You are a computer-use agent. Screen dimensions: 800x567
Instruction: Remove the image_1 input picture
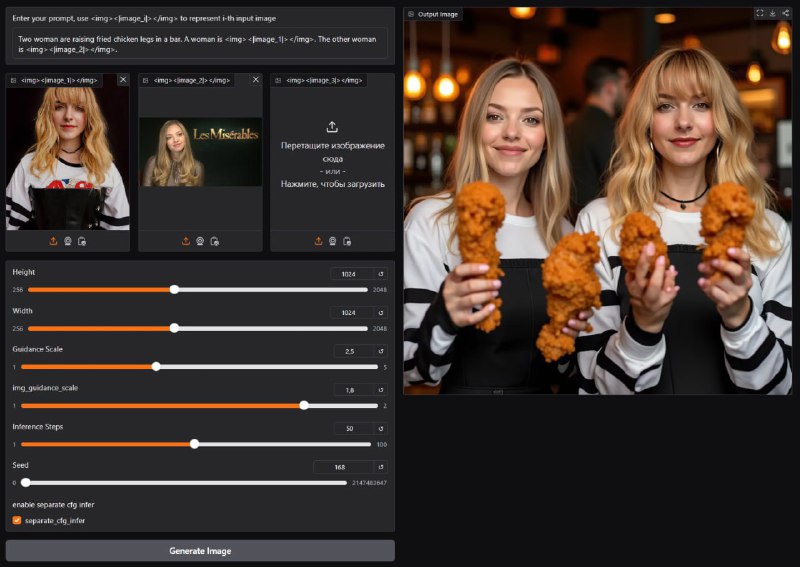tap(123, 80)
